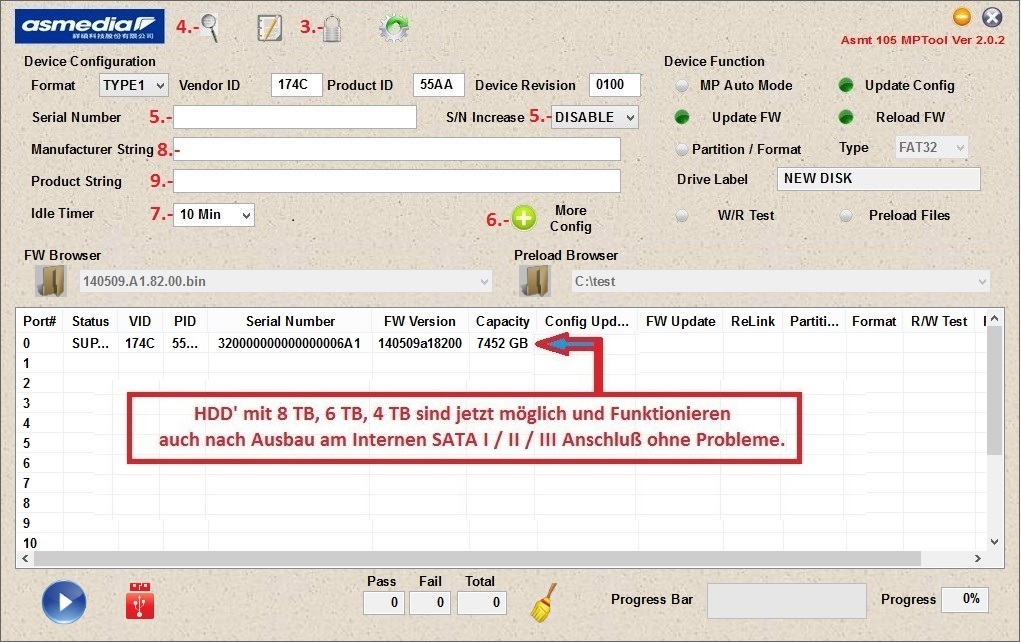1021x642 pixels.
Task: Click the Serial Number column header
Action: coord(290,322)
